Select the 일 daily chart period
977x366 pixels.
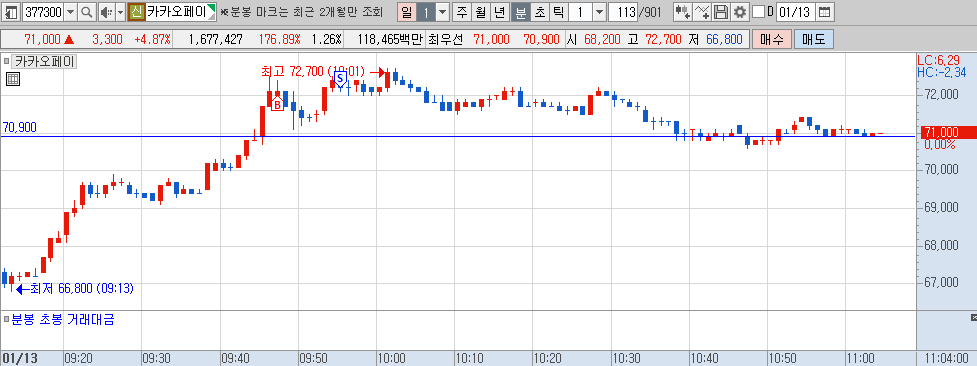click(x=406, y=12)
